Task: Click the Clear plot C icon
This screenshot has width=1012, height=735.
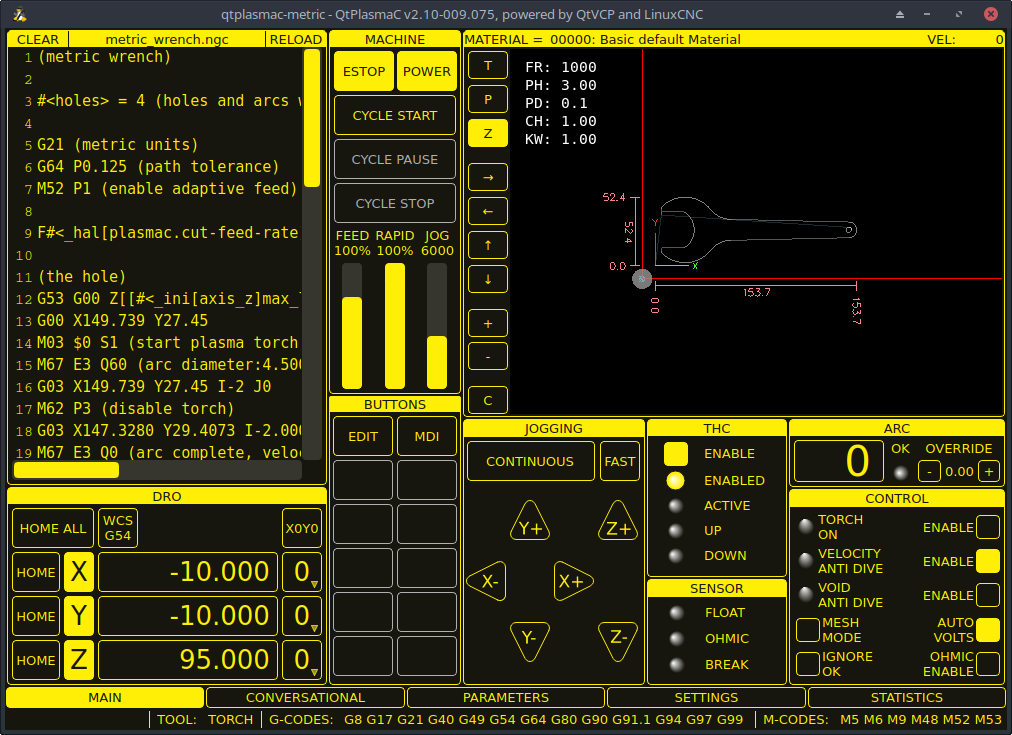Action: 487,399
